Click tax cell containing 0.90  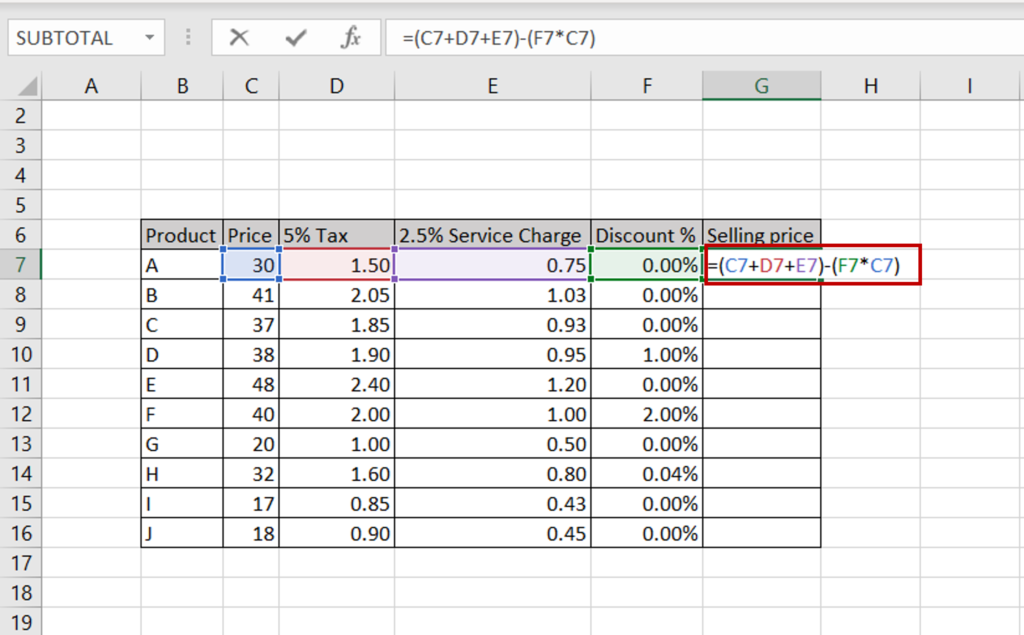point(336,533)
